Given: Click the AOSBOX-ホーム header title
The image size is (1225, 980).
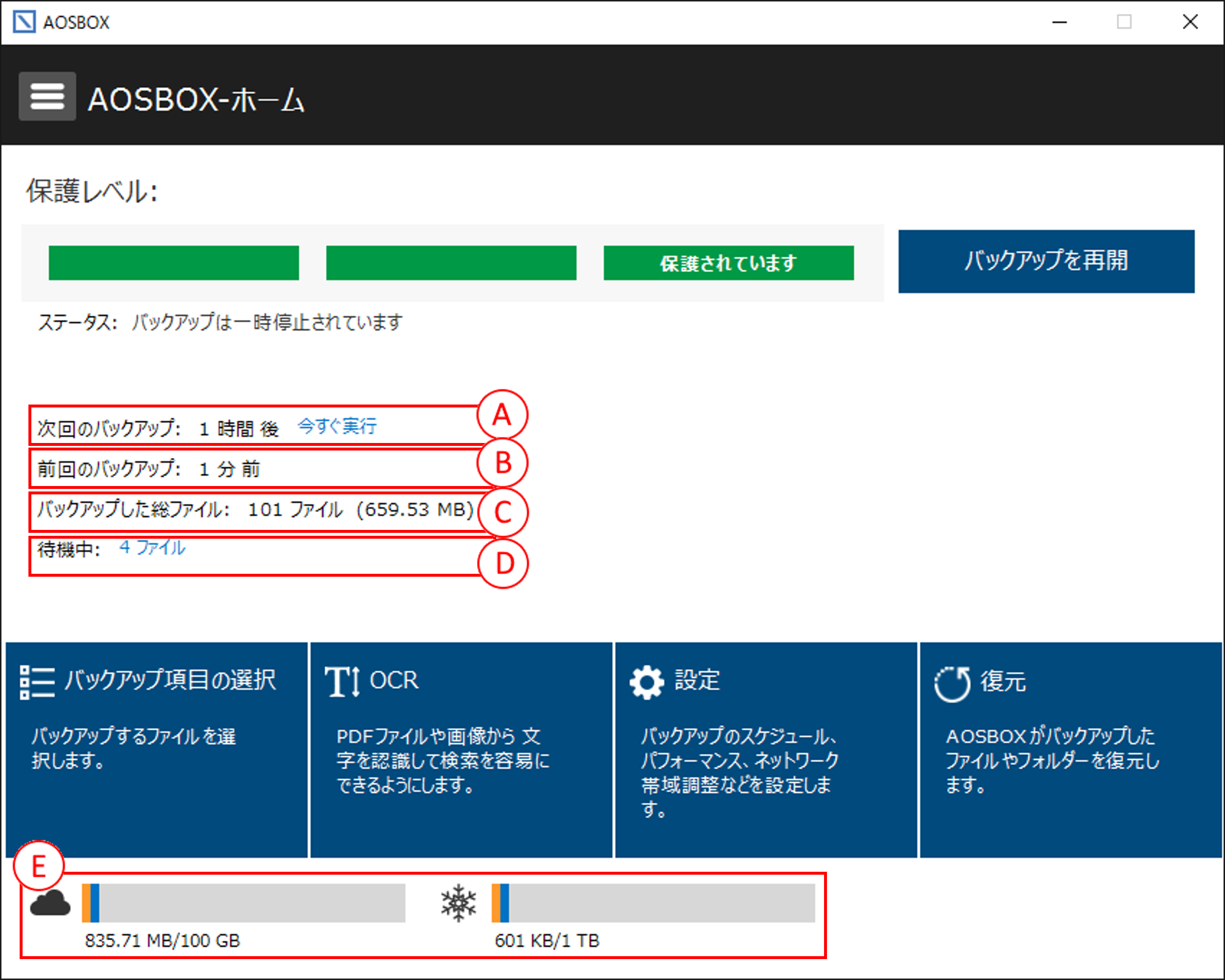Looking at the screenshot, I should point(196,99).
